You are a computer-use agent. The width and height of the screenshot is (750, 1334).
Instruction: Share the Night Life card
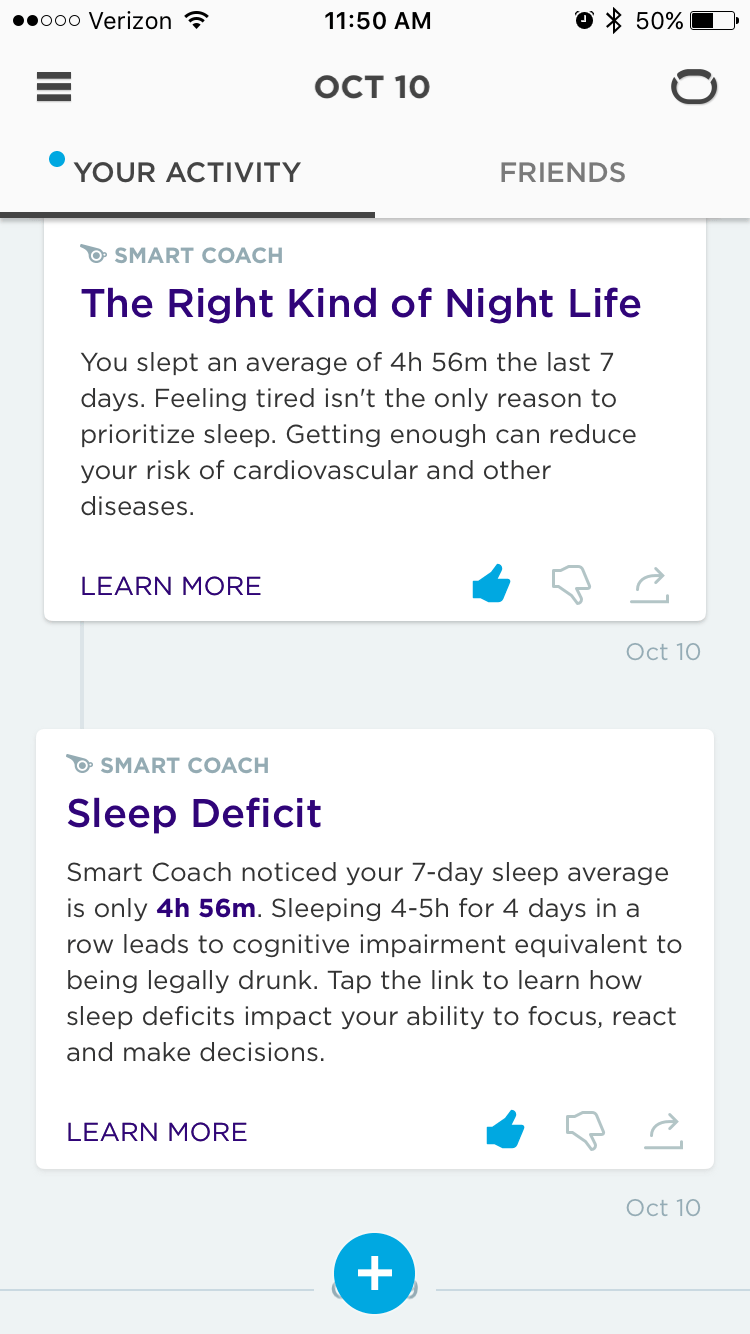[649, 585]
